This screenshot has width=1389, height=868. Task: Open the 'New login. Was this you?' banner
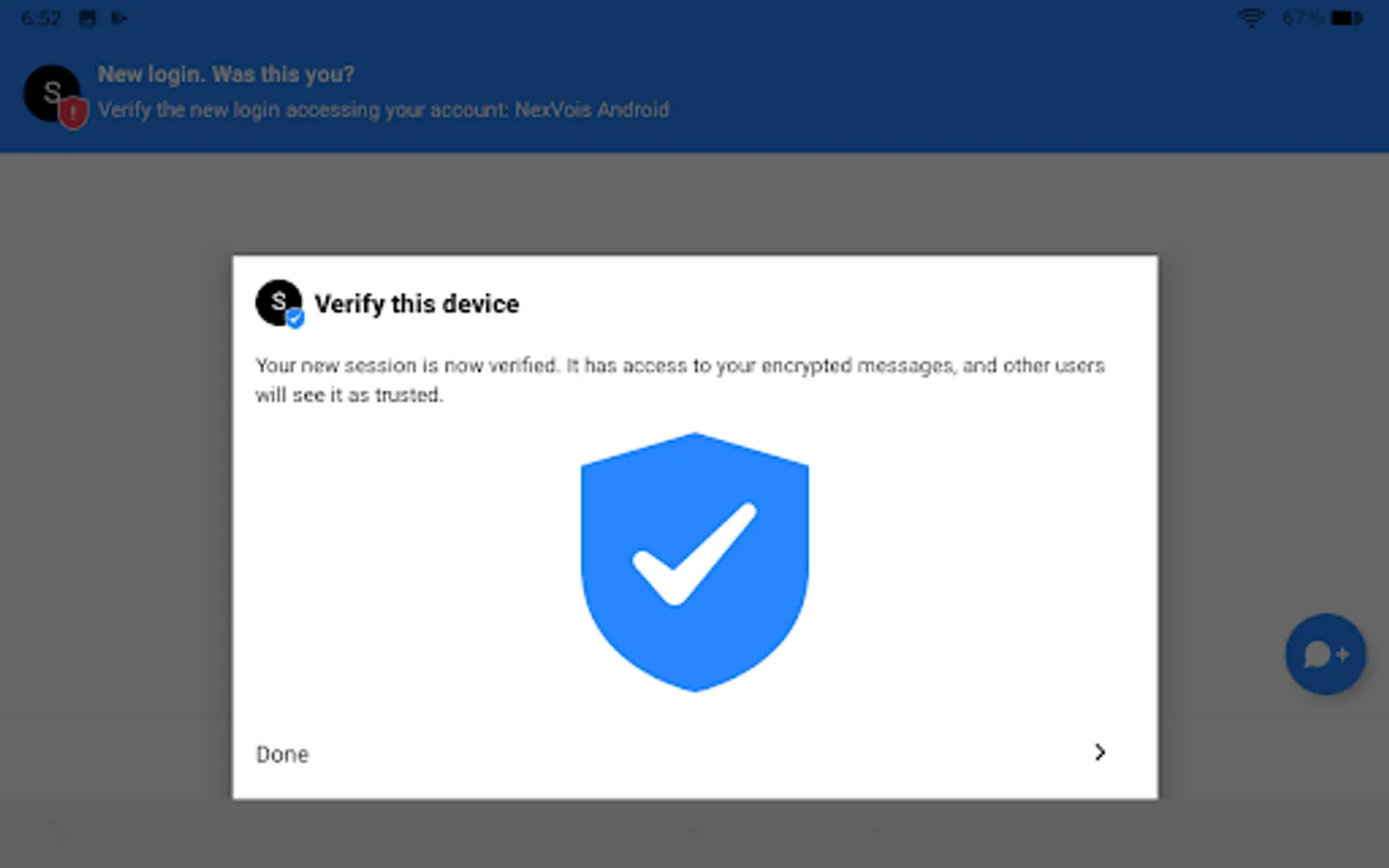click(226, 74)
